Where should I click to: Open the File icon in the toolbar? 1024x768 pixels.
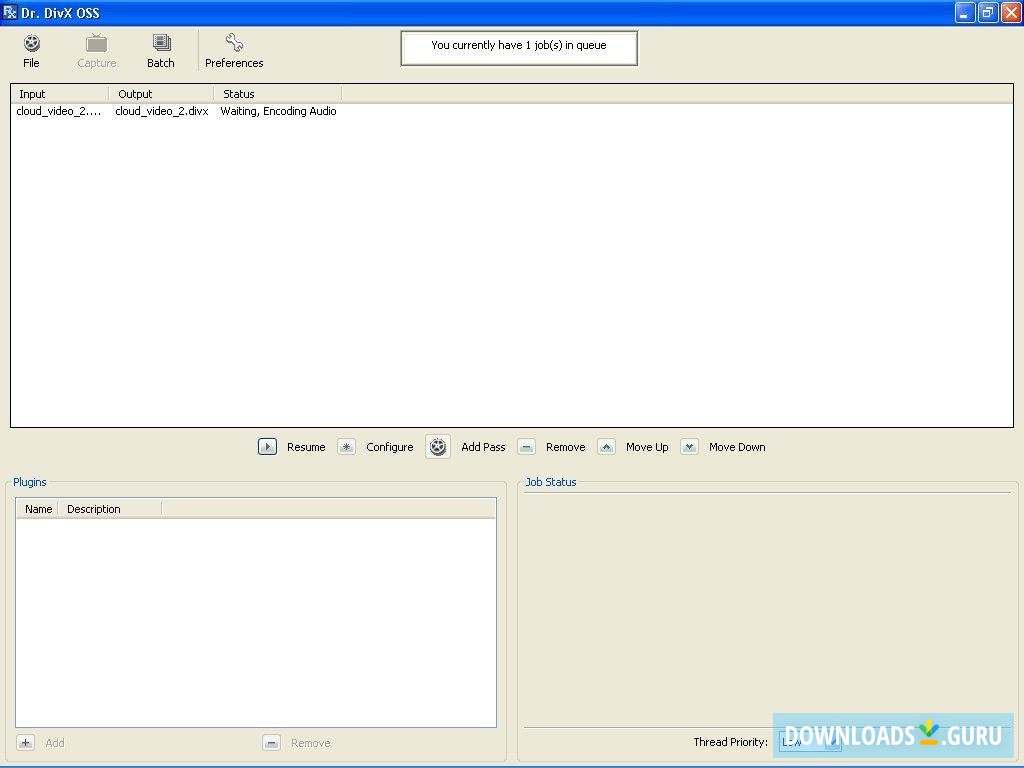click(31, 41)
